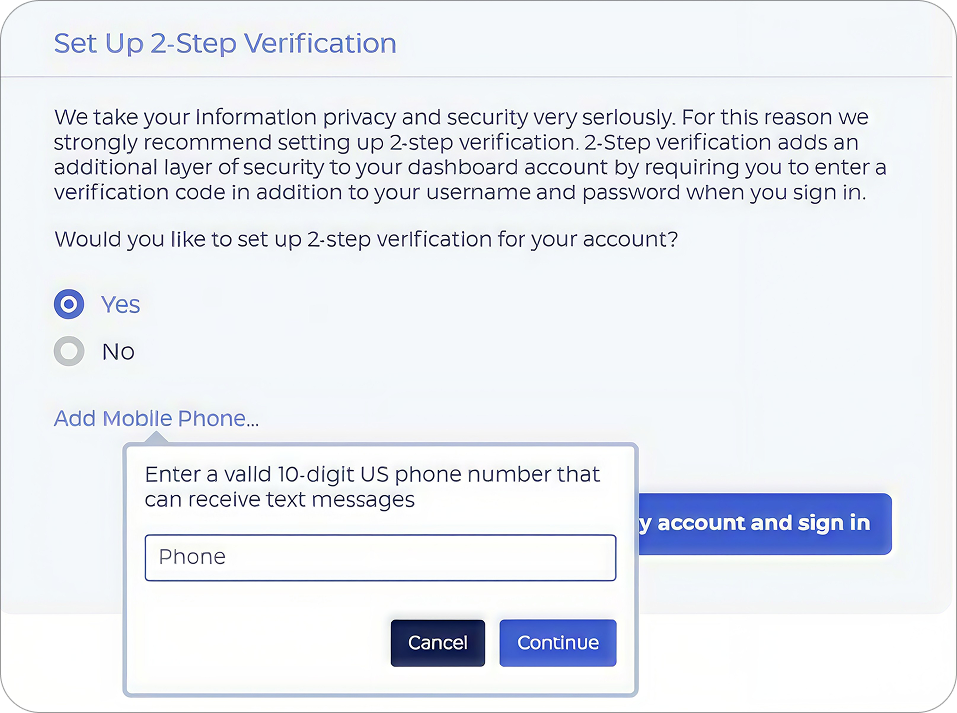This screenshot has height=713, width=957.
Task: Select the No radio button
Action: tap(69, 351)
